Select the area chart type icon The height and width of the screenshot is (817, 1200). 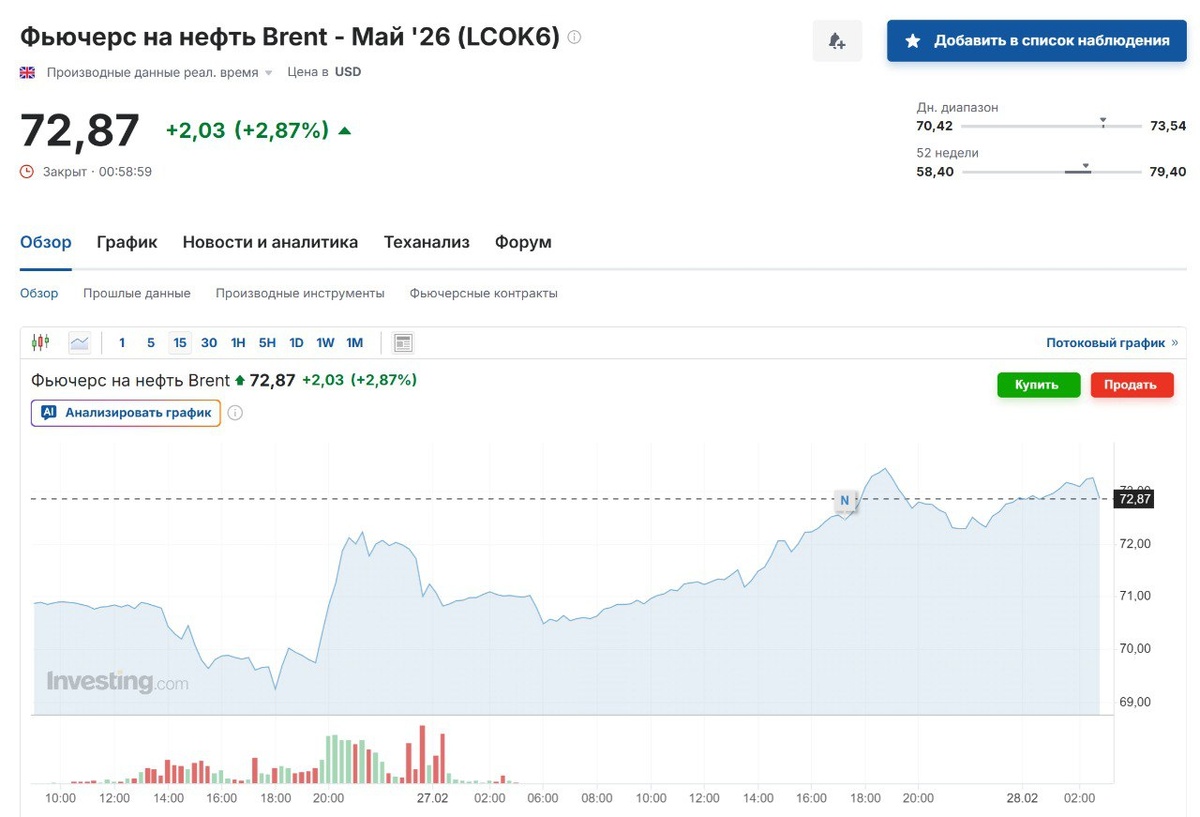[x=79, y=343]
